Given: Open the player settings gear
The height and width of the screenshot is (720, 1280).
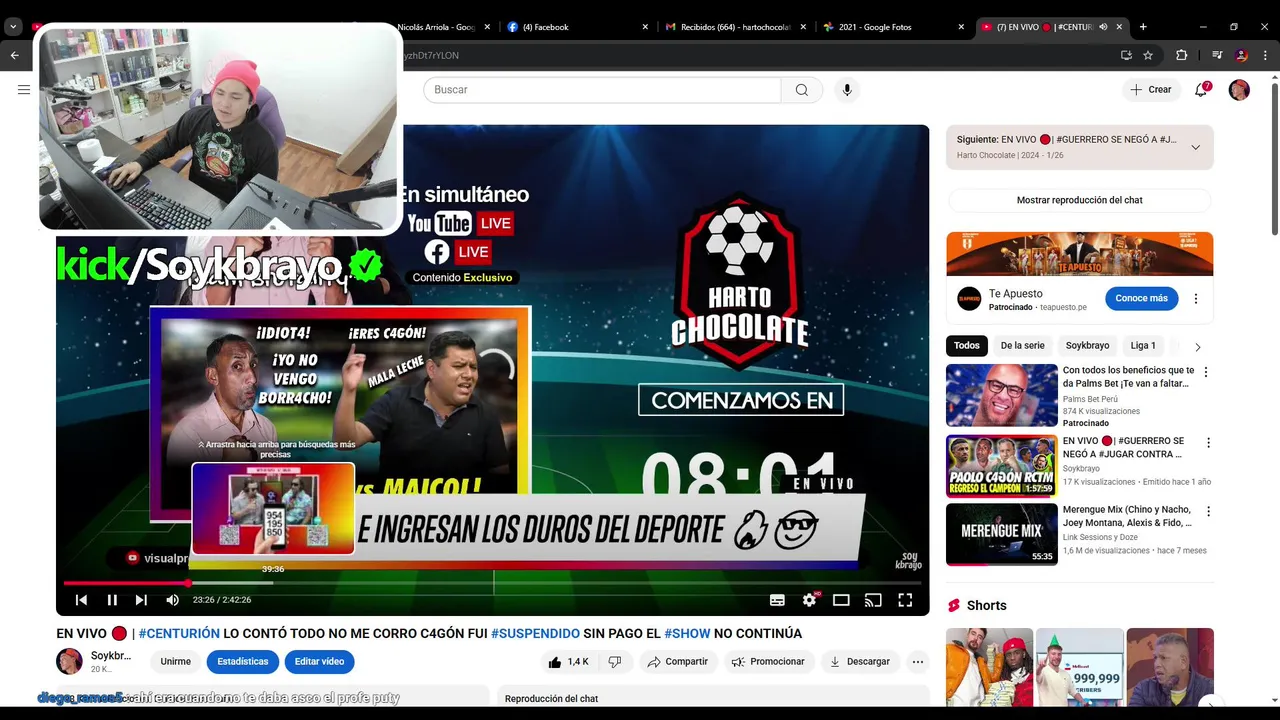Looking at the screenshot, I should [x=809, y=600].
